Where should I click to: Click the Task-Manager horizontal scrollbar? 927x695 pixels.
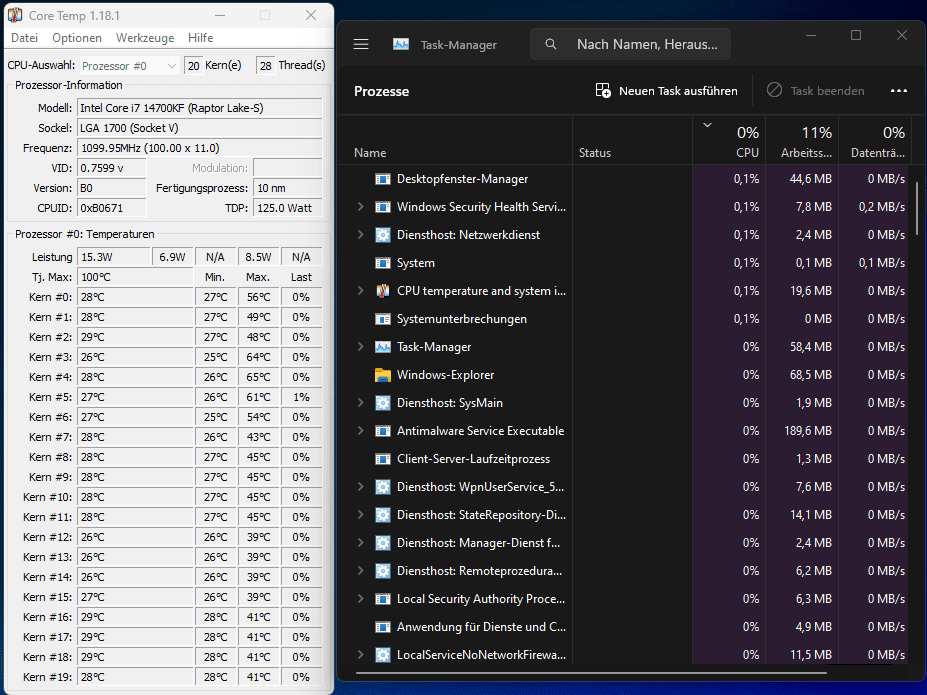(591, 673)
